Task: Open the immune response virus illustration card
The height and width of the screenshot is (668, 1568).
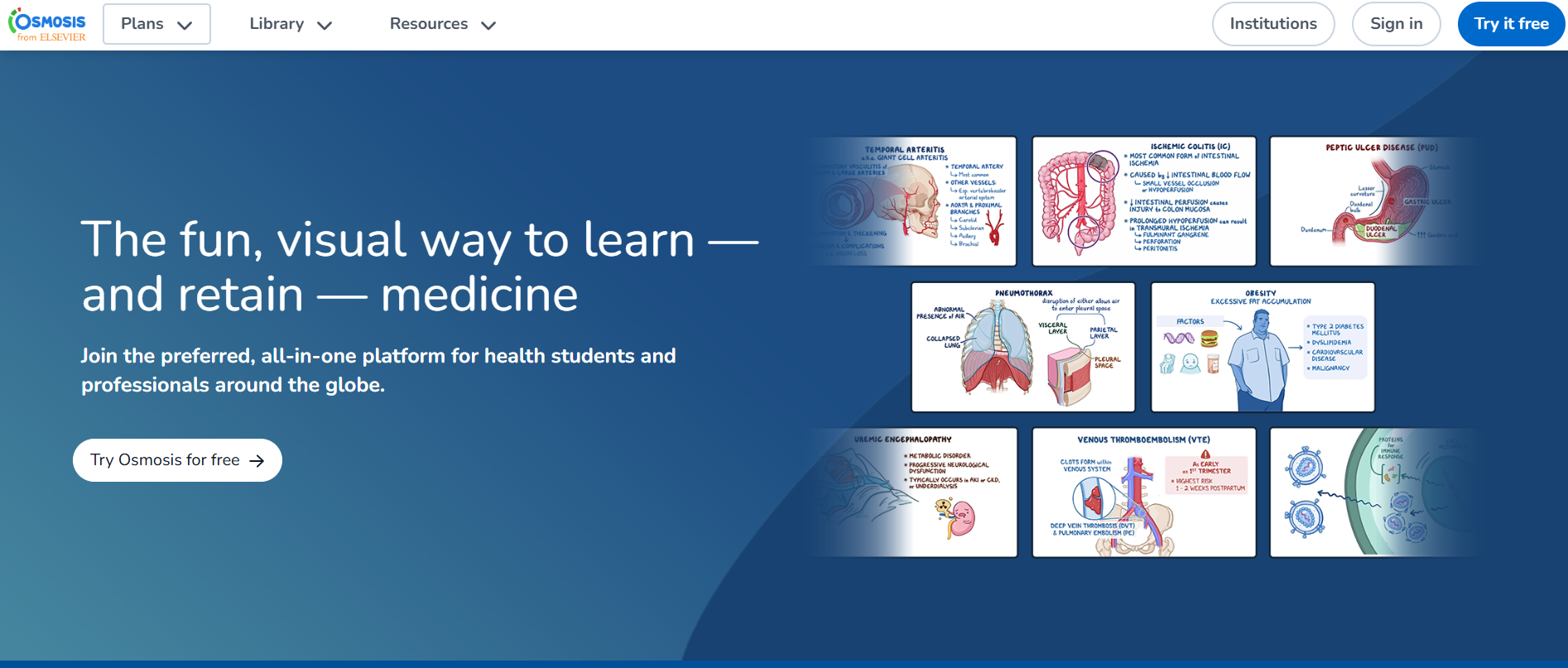Action: click(x=1370, y=493)
